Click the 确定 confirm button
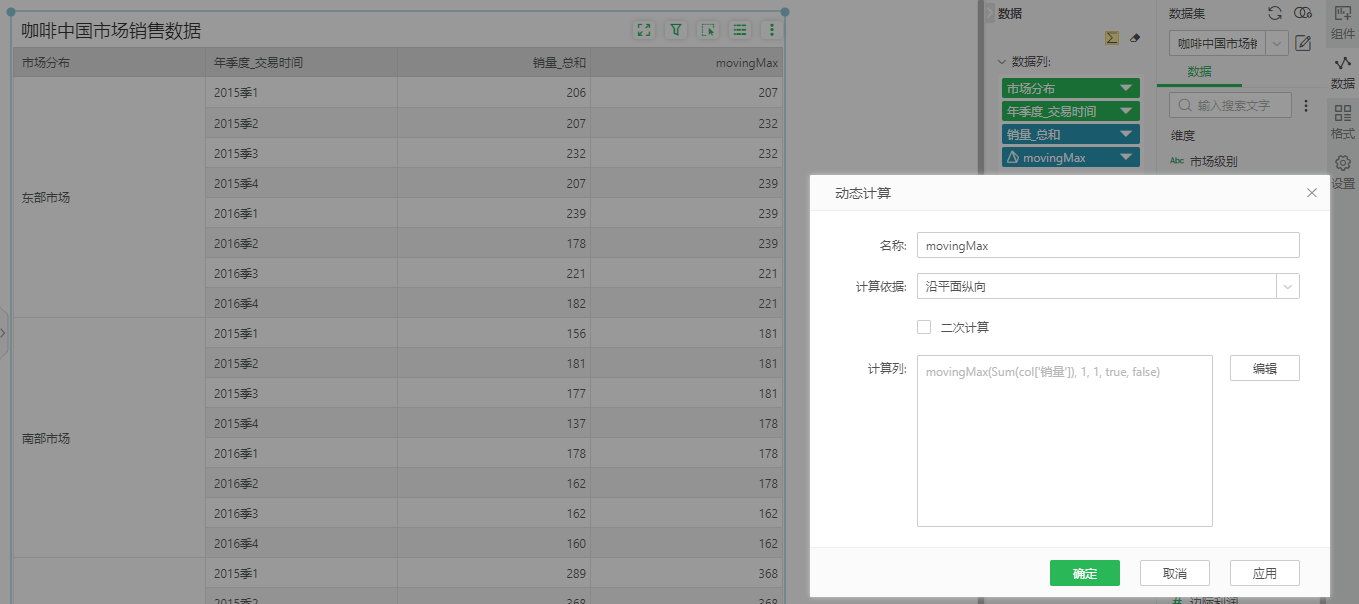Image resolution: width=1359 pixels, height=604 pixels. pyautogui.click(x=1085, y=573)
